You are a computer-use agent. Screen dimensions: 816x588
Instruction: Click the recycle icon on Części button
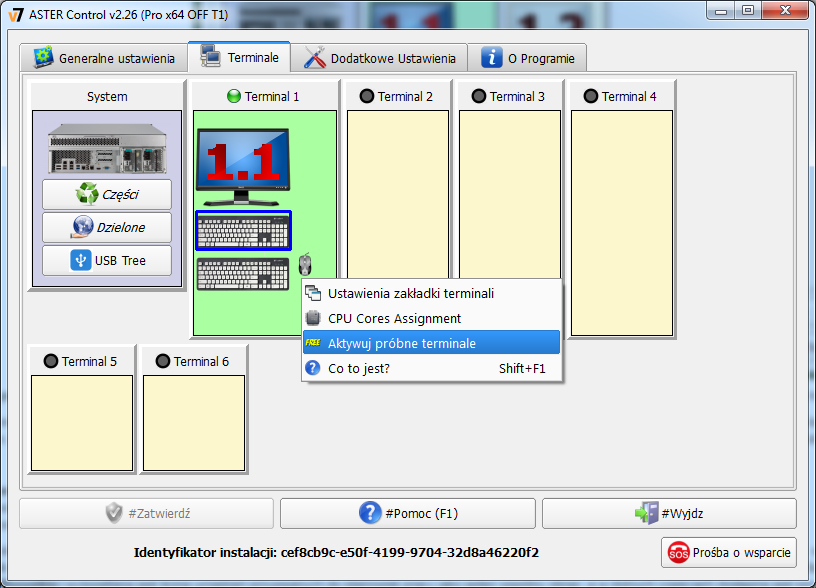click(x=87, y=194)
